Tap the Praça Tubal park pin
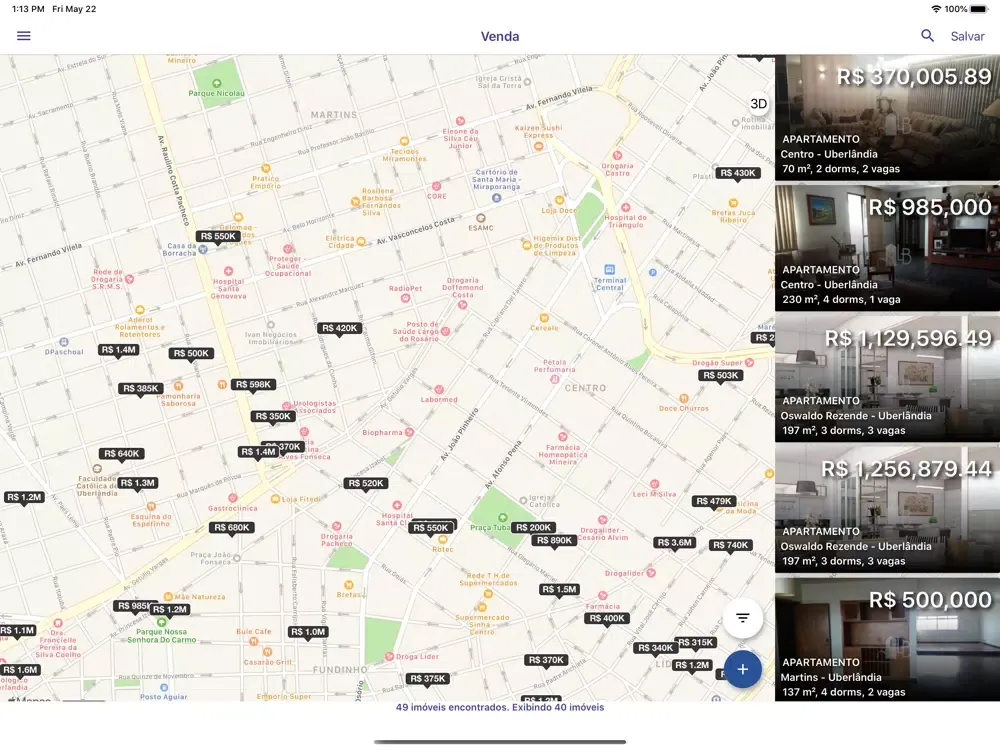Screen dimensions: 1000x750 [503, 517]
